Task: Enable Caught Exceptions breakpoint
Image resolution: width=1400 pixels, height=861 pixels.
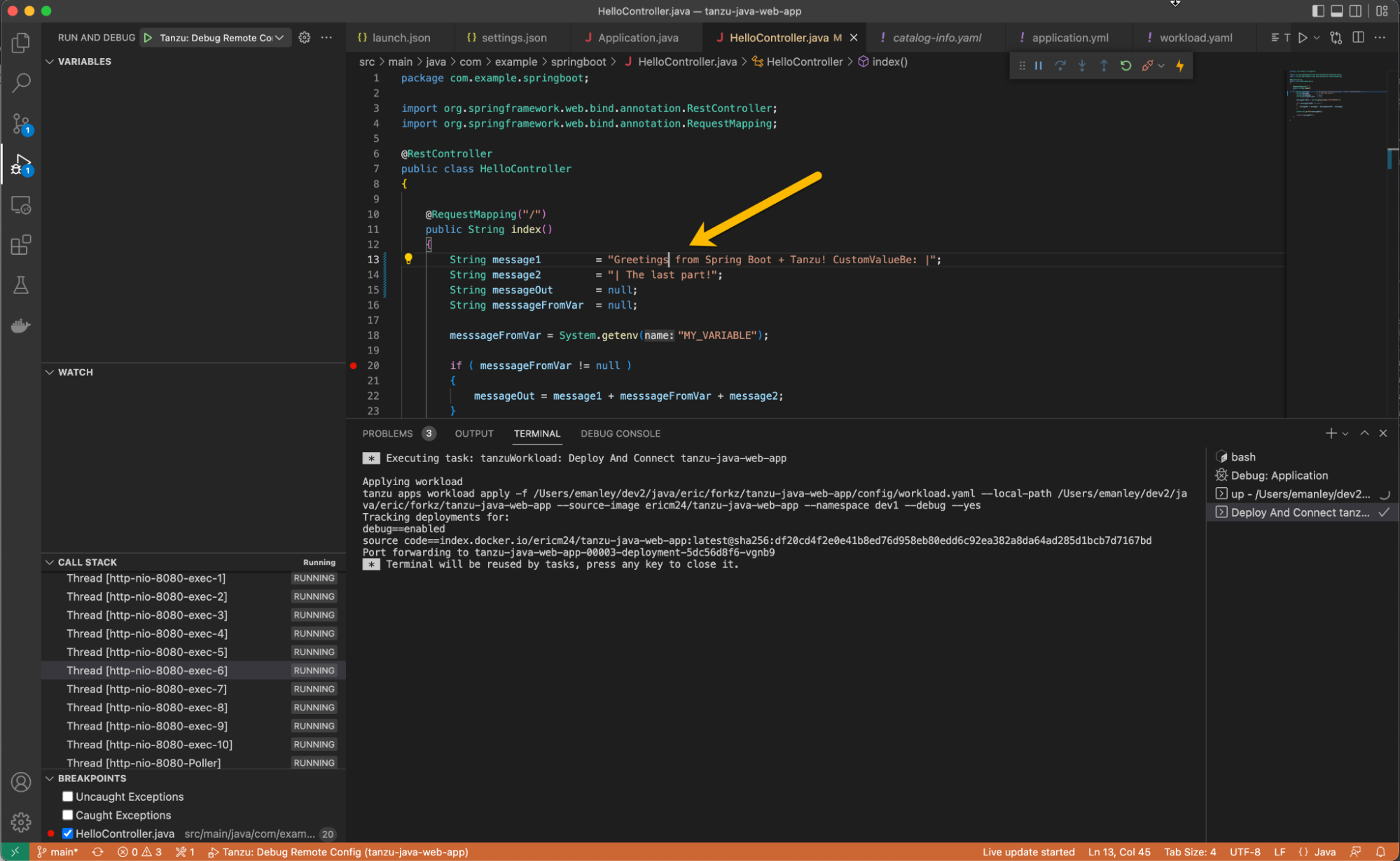Action: pos(68,815)
